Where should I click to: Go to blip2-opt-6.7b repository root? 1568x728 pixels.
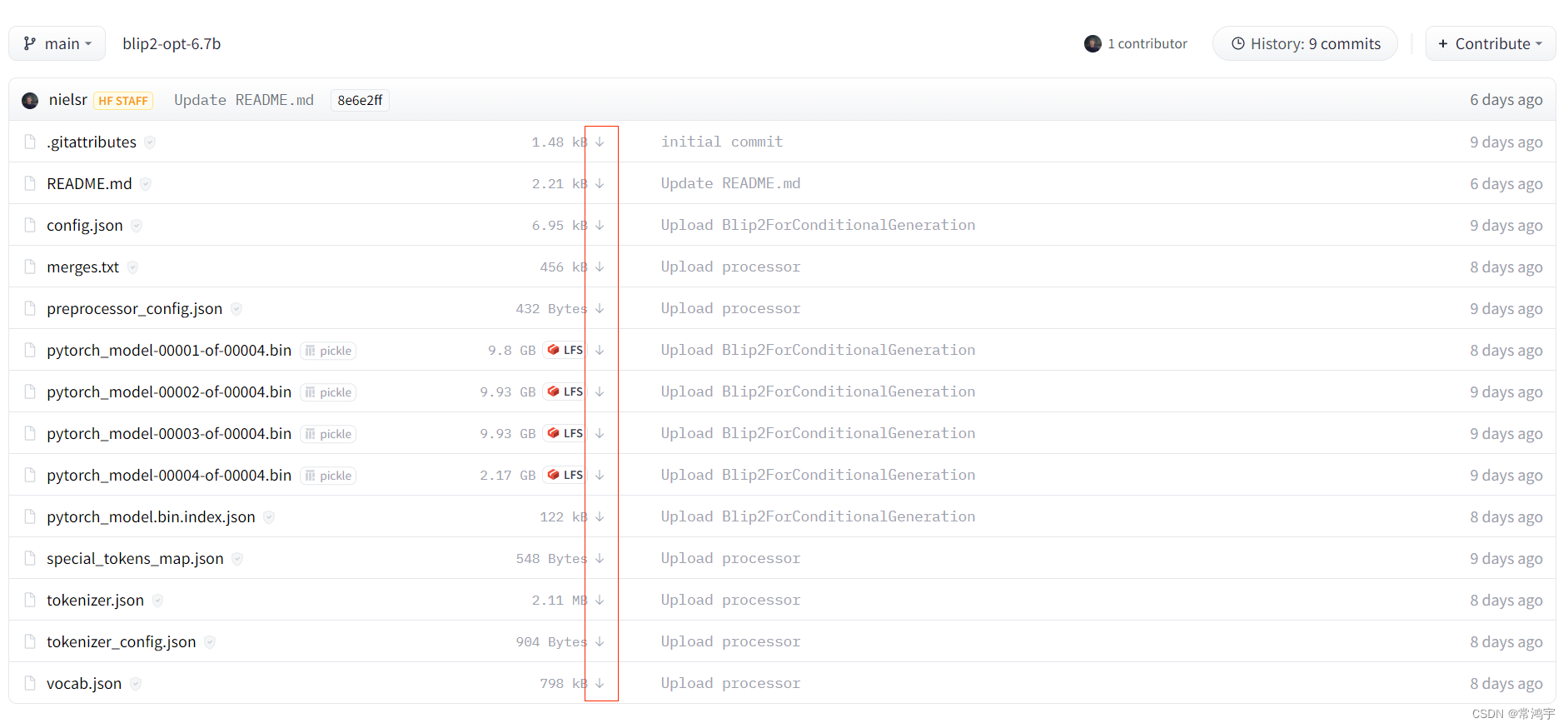(x=172, y=43)
